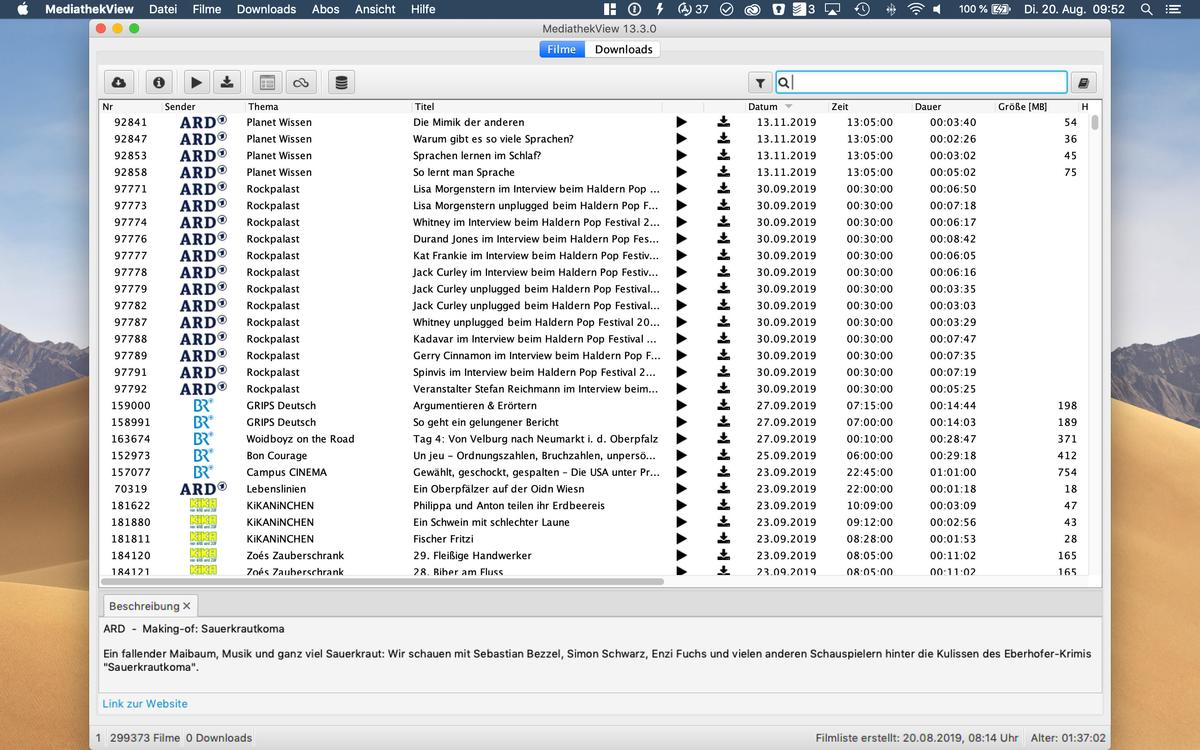Open the database stack toolbar icon
1200x750 pixels.
tap(341, 82)
